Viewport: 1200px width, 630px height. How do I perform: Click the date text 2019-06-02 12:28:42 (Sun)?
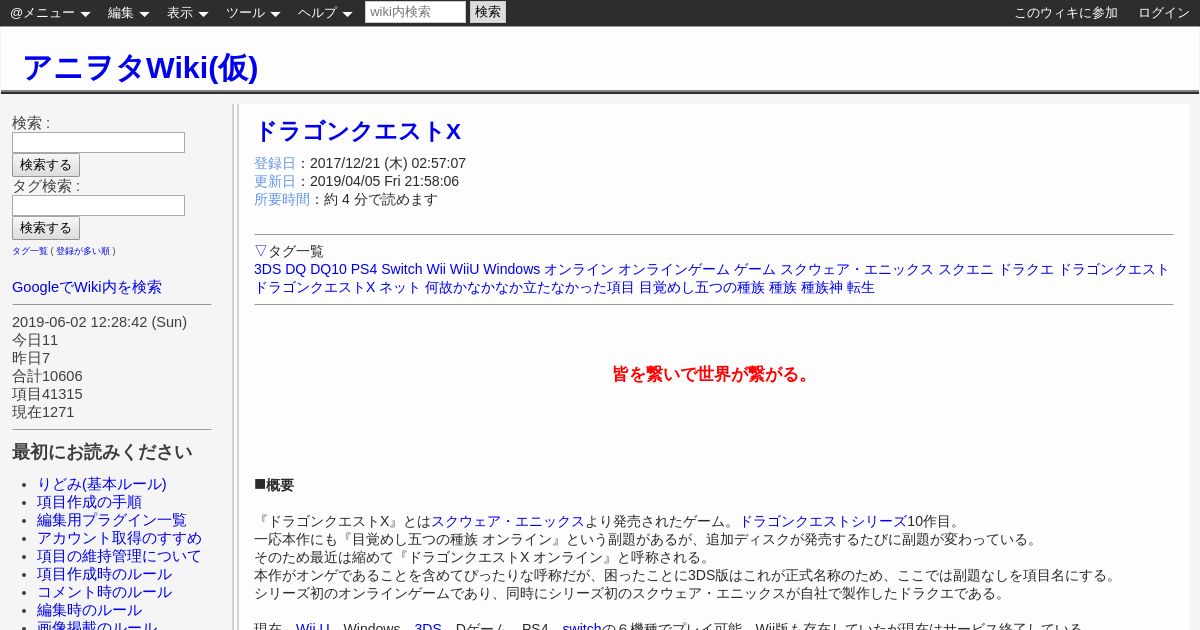click(99, 322)
